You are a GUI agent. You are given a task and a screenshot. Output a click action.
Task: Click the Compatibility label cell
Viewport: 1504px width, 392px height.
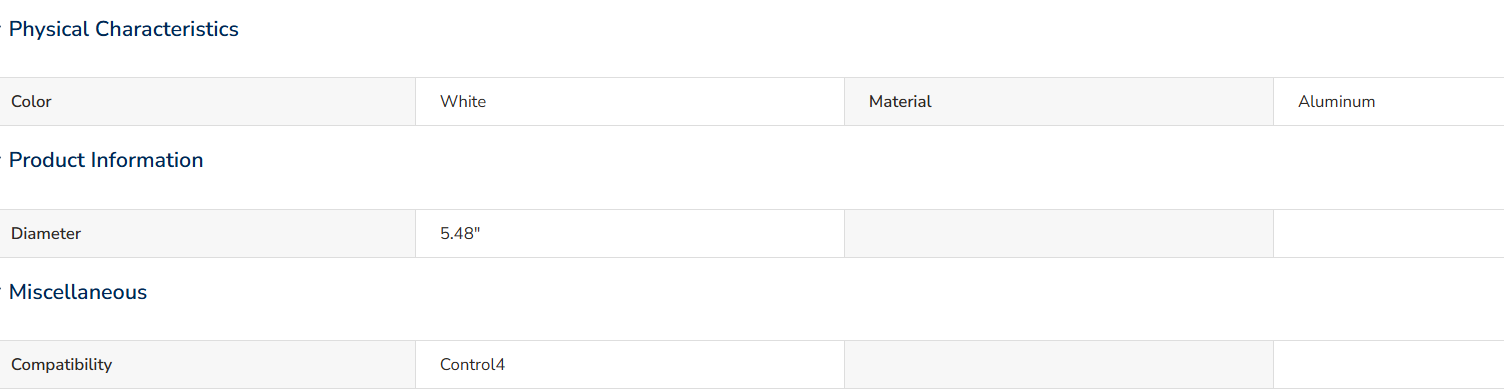207,365
